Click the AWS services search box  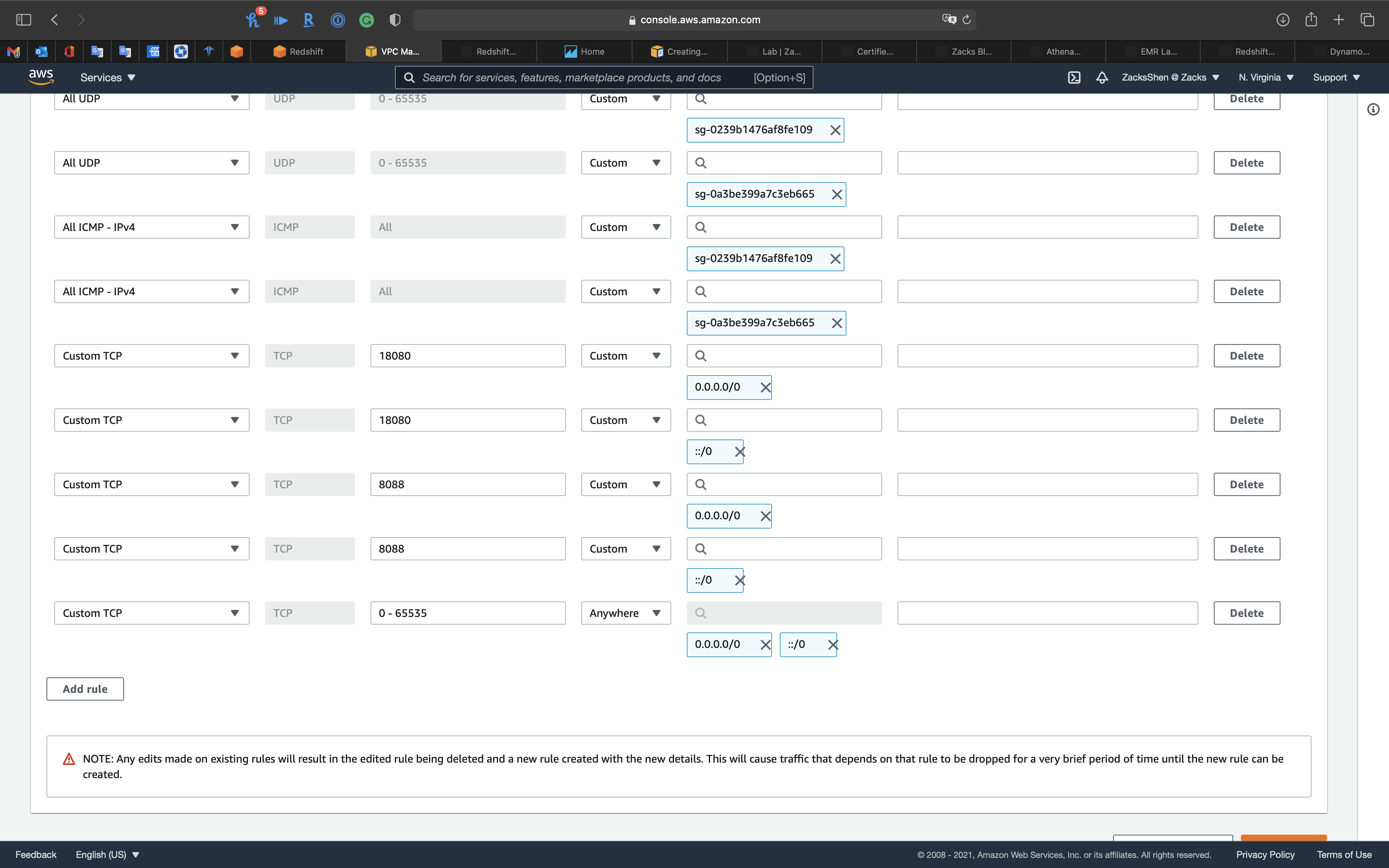click(603, 77)
